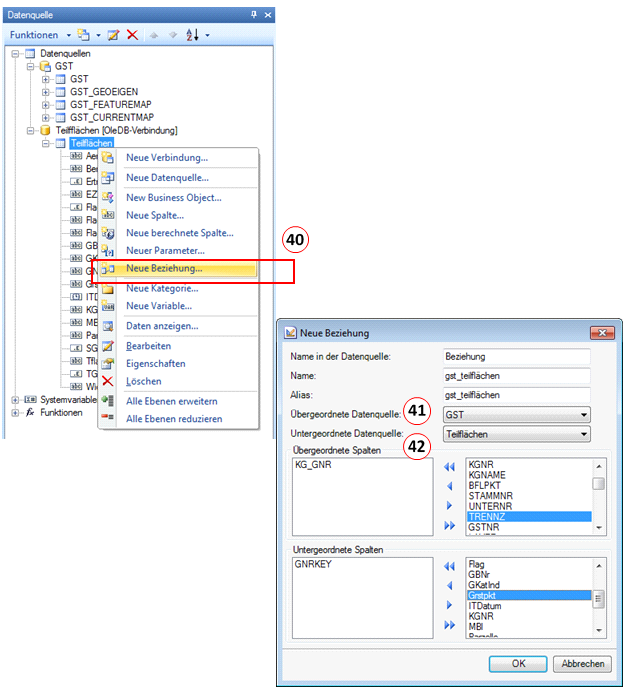
Task: Collapse the Datenquellen root node
Action: tap(15, 53)
